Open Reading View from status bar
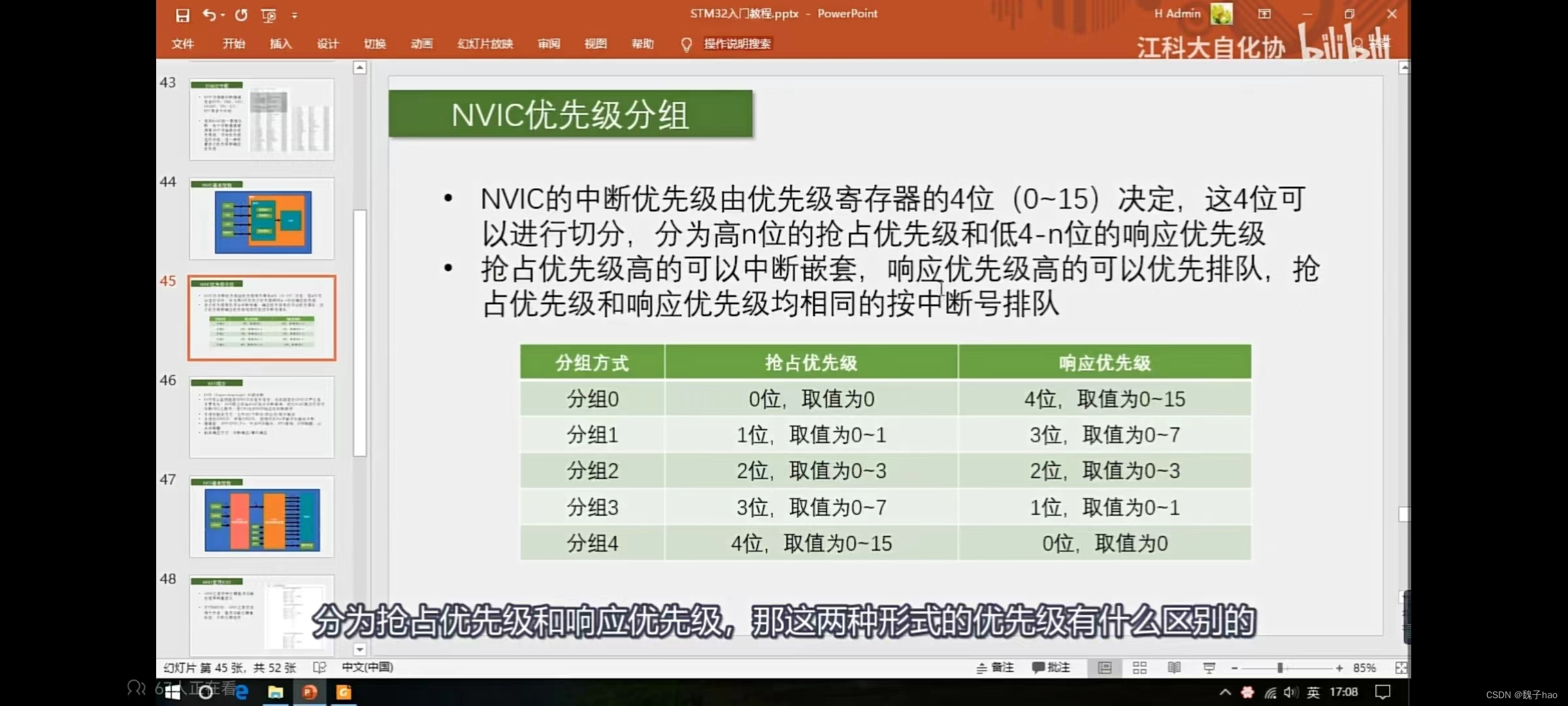 (1174, 667)
